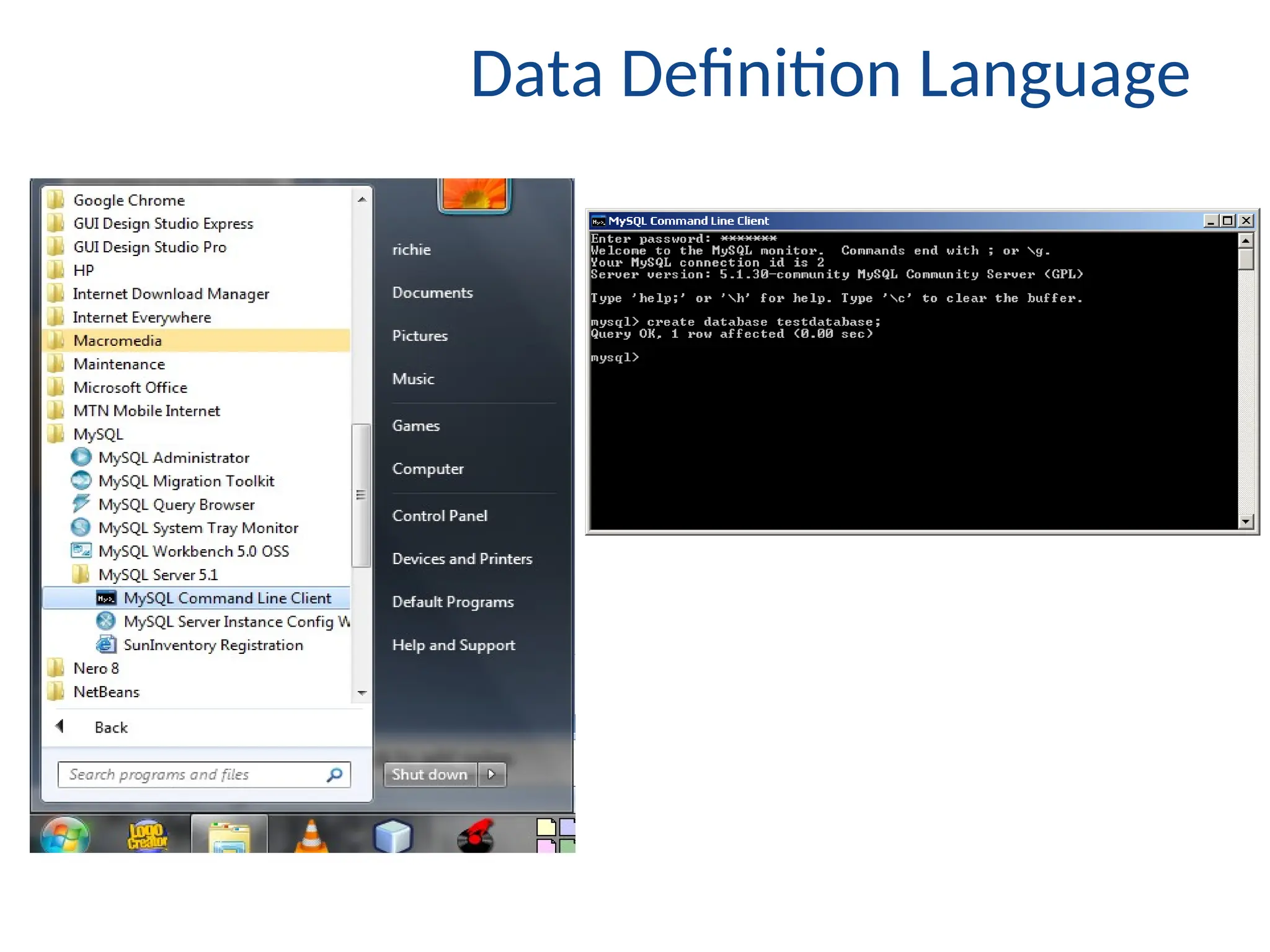Click the search magnifier icon
Screen dimensions: 1270x952
point(335,775)
